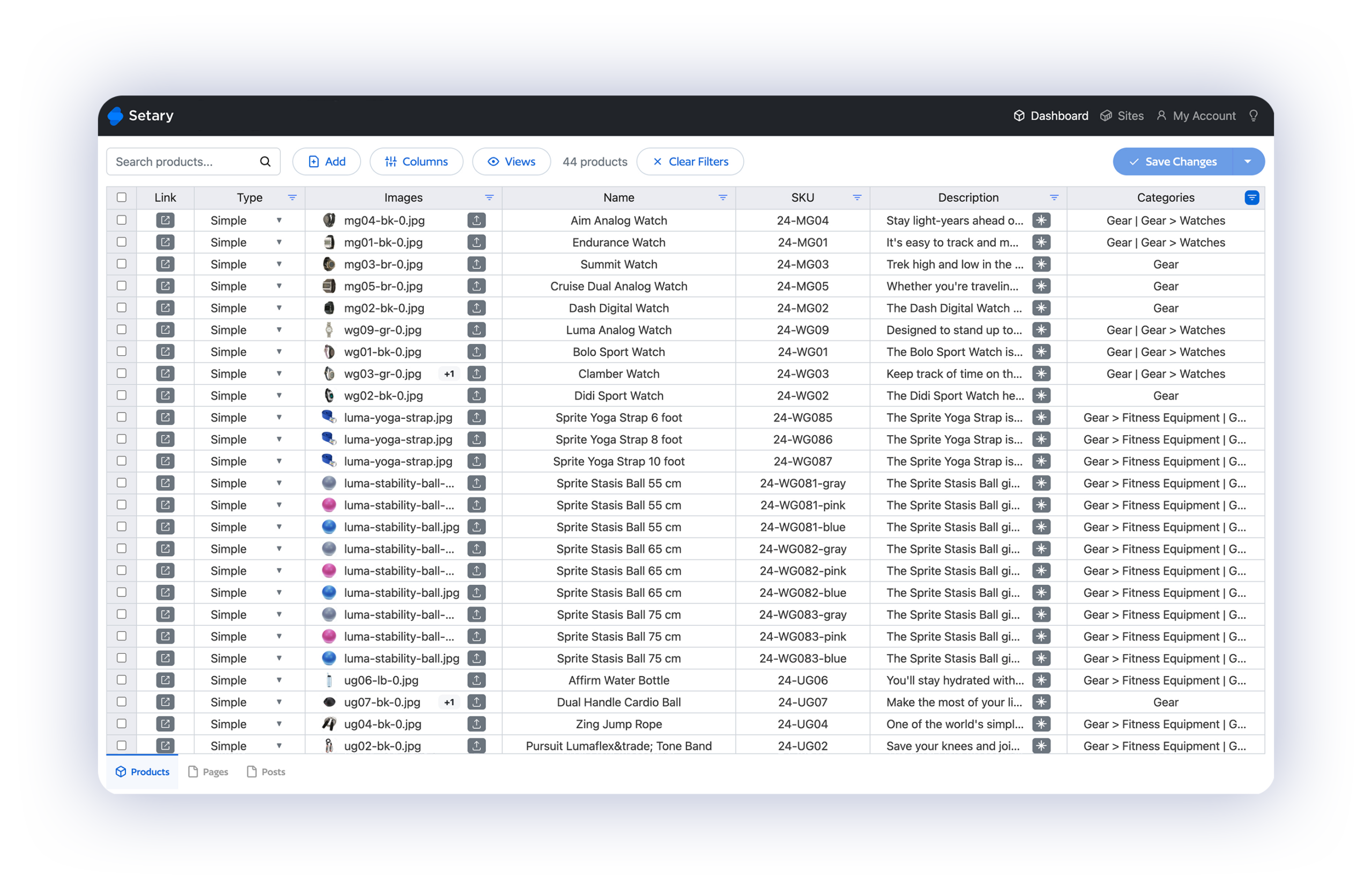Select the 24-MG05 SKU cell

point(802,286)
